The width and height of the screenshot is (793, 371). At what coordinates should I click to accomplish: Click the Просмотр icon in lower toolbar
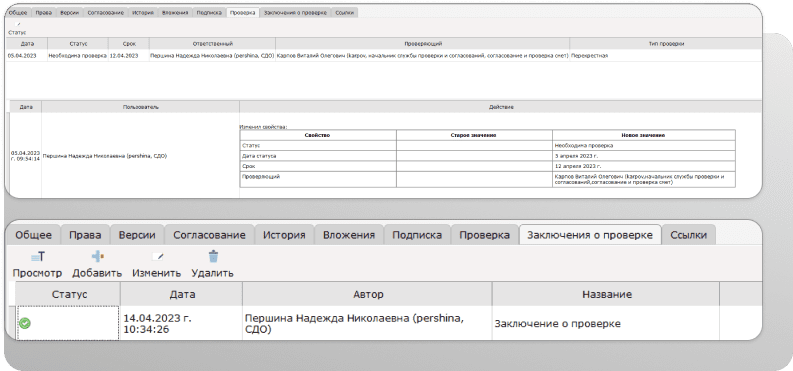click(37, 257)
